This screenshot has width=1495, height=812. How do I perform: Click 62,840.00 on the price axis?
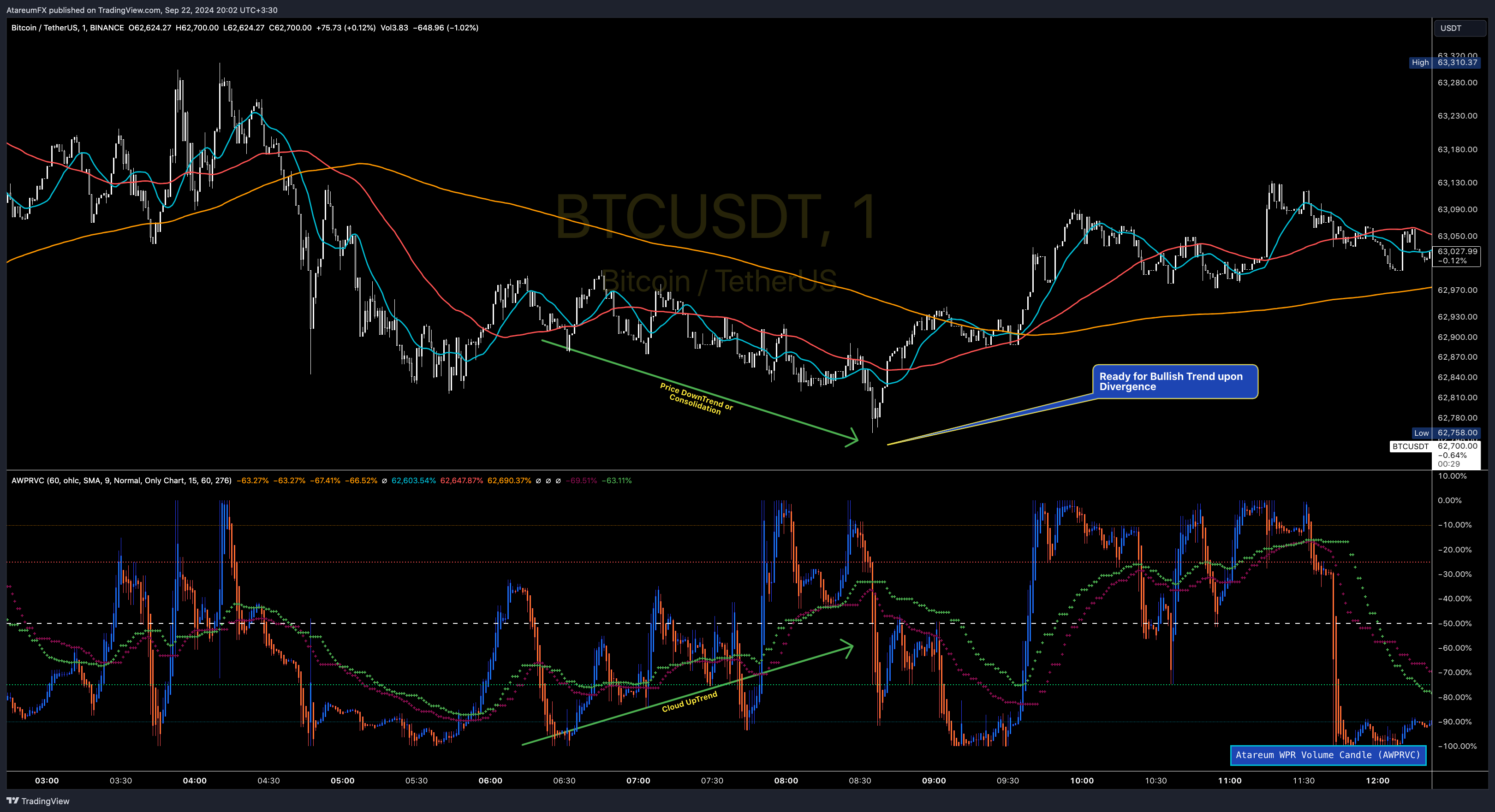coord(1457,377)
